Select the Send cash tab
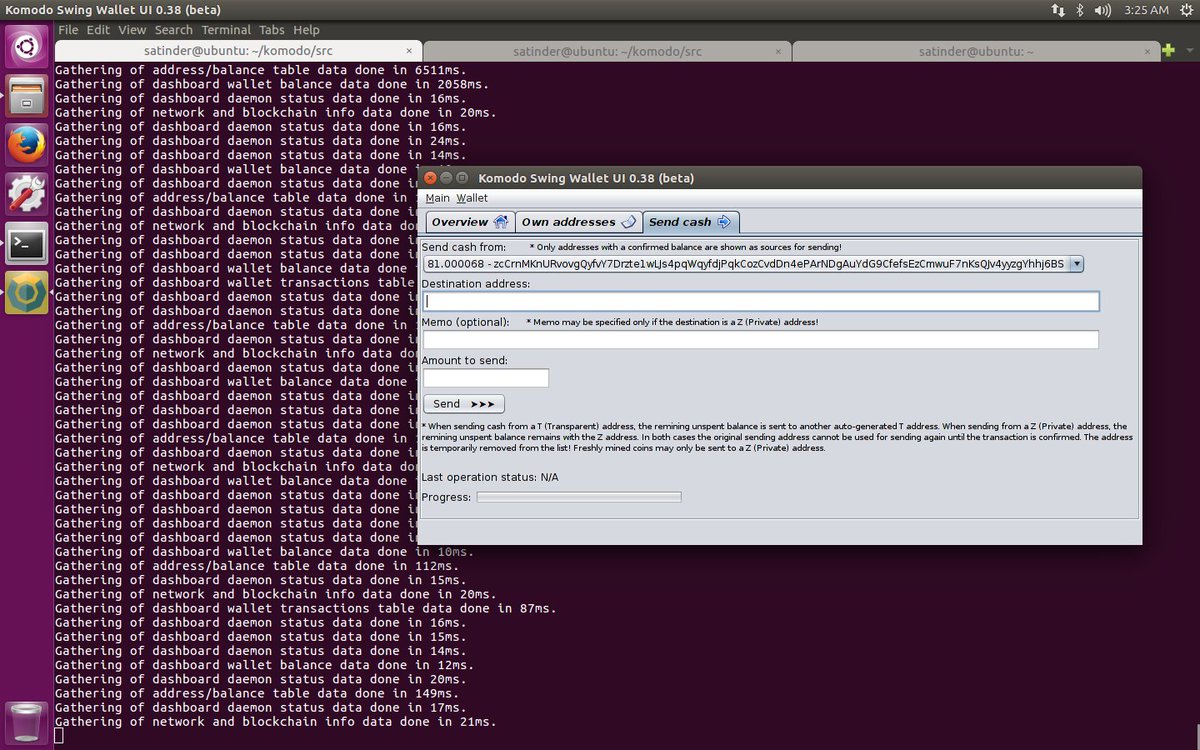Viewport: 1200px width, 750px height. coord(690,222)
